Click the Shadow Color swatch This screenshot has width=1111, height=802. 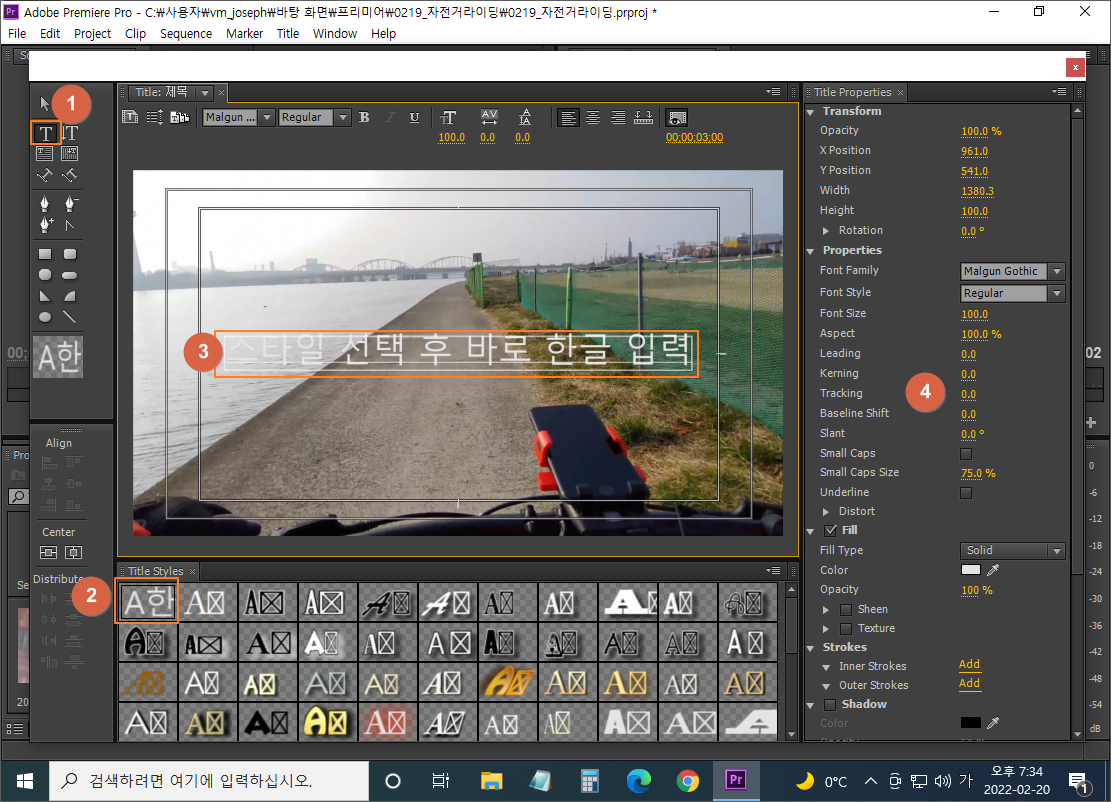pos(971,723)
